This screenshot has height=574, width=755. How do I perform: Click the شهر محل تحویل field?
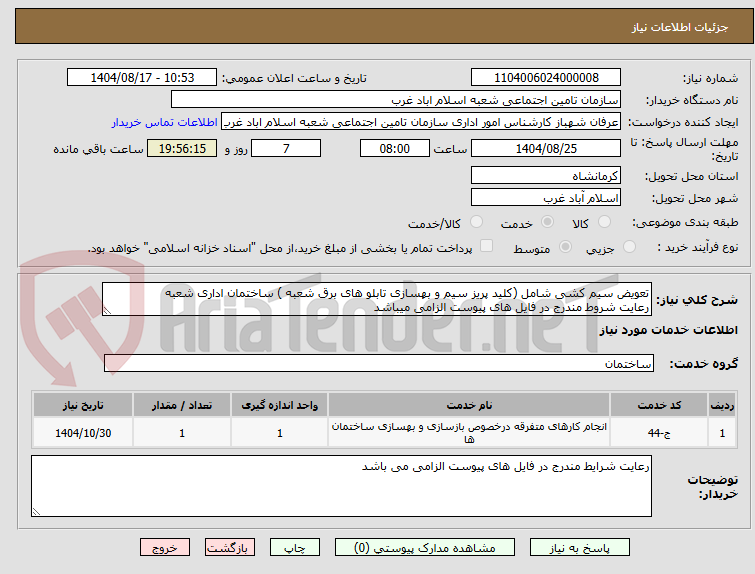pyautogui.click(x=546, y=197)
